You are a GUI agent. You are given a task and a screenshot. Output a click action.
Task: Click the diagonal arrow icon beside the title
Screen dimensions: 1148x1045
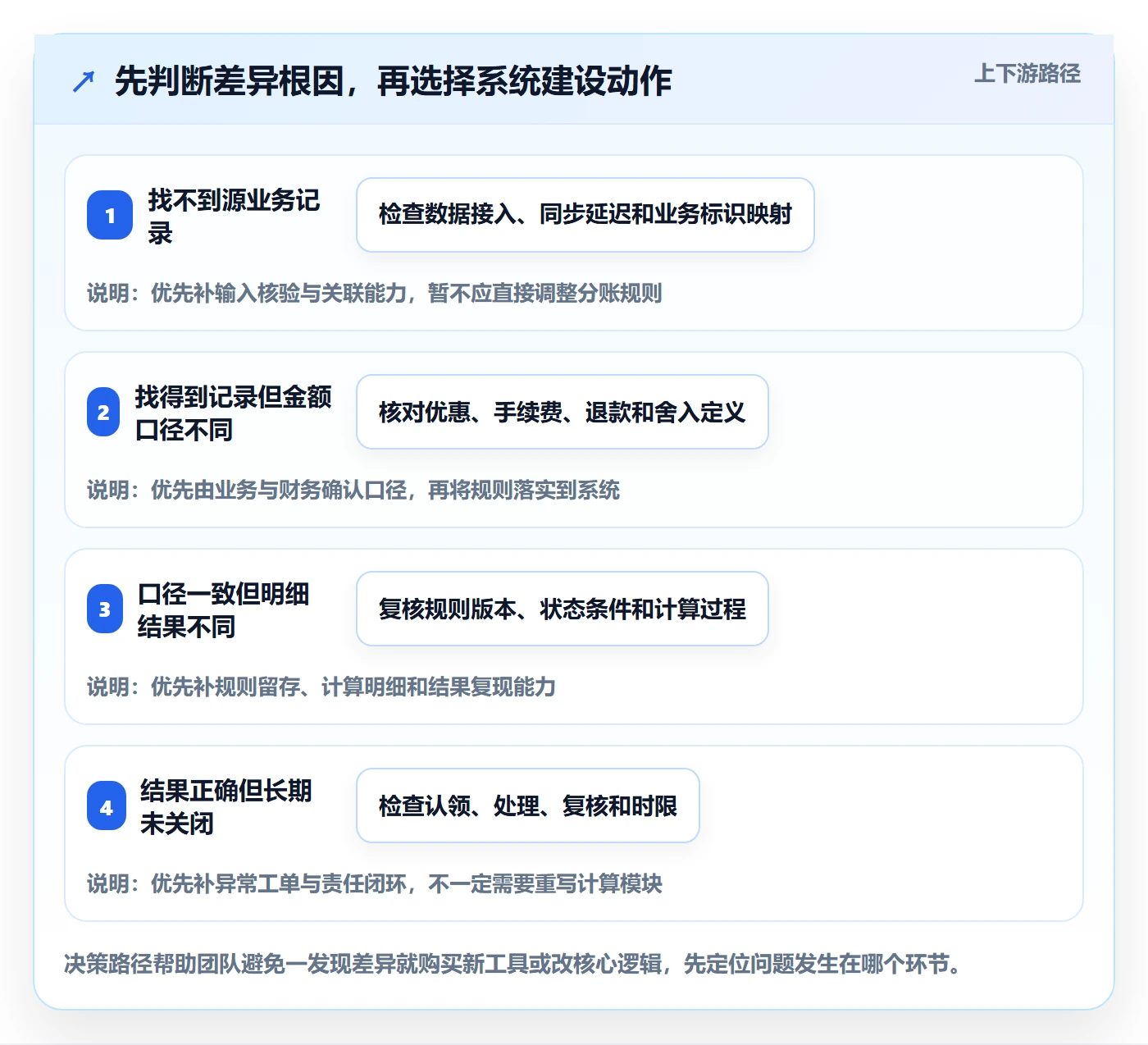(x=84, y=81)
